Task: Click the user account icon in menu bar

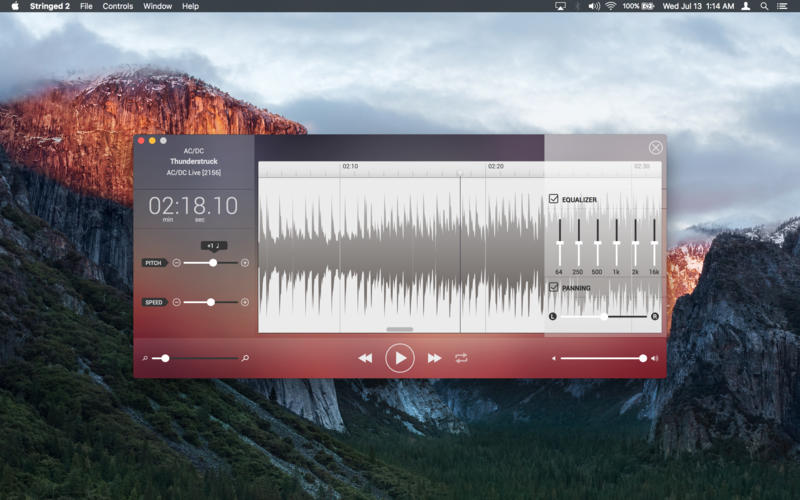Action: [x=746, y=6]
